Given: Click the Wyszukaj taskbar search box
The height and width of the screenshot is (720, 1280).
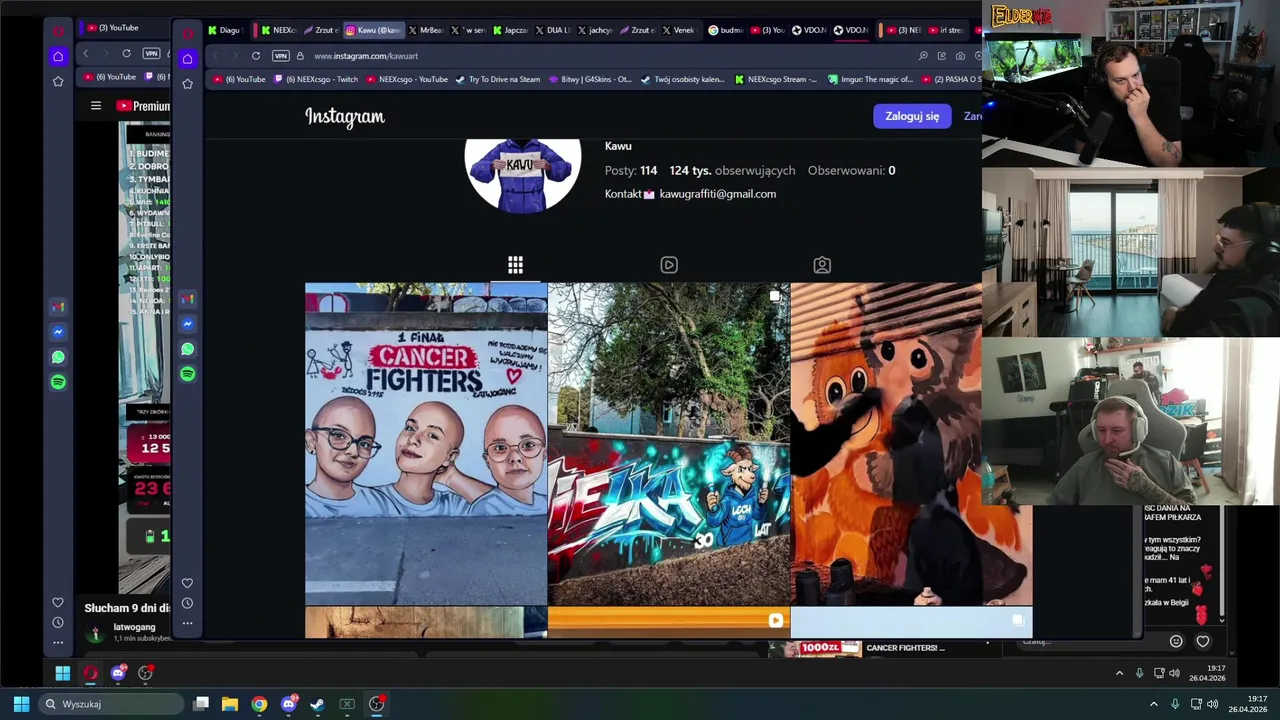Looking at the screenshot, I should [109, 704].
